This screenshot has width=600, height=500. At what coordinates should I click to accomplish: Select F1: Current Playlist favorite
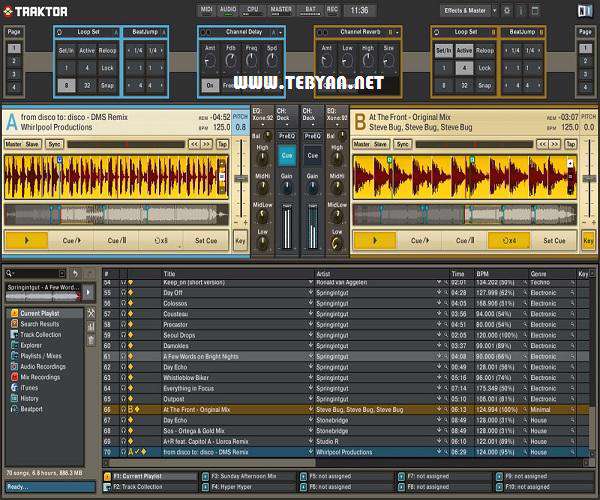pyautogui.click(x=151, y=476)
